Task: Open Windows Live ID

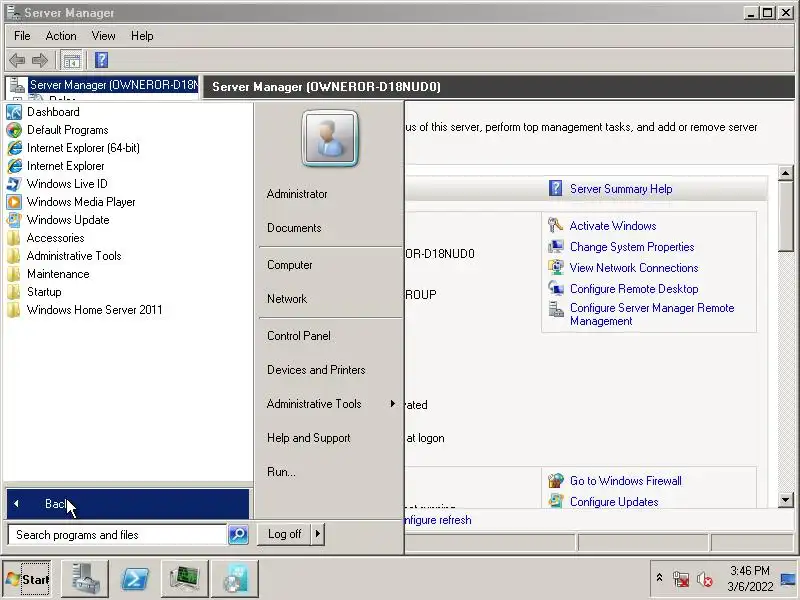Action: coord(67,184)
